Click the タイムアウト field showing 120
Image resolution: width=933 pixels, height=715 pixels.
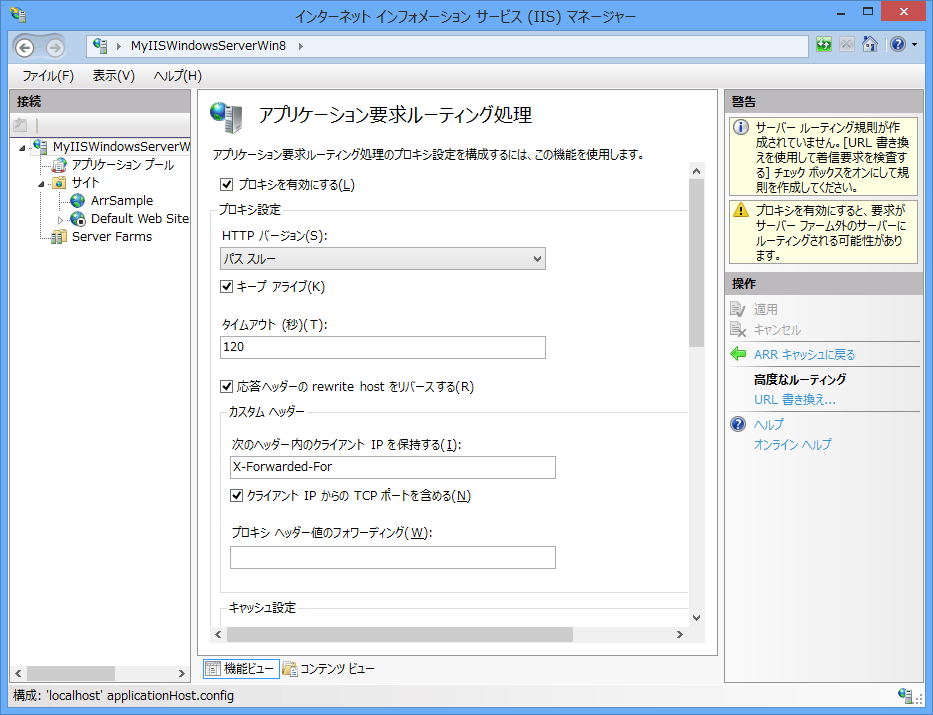[x=383, y=347]
